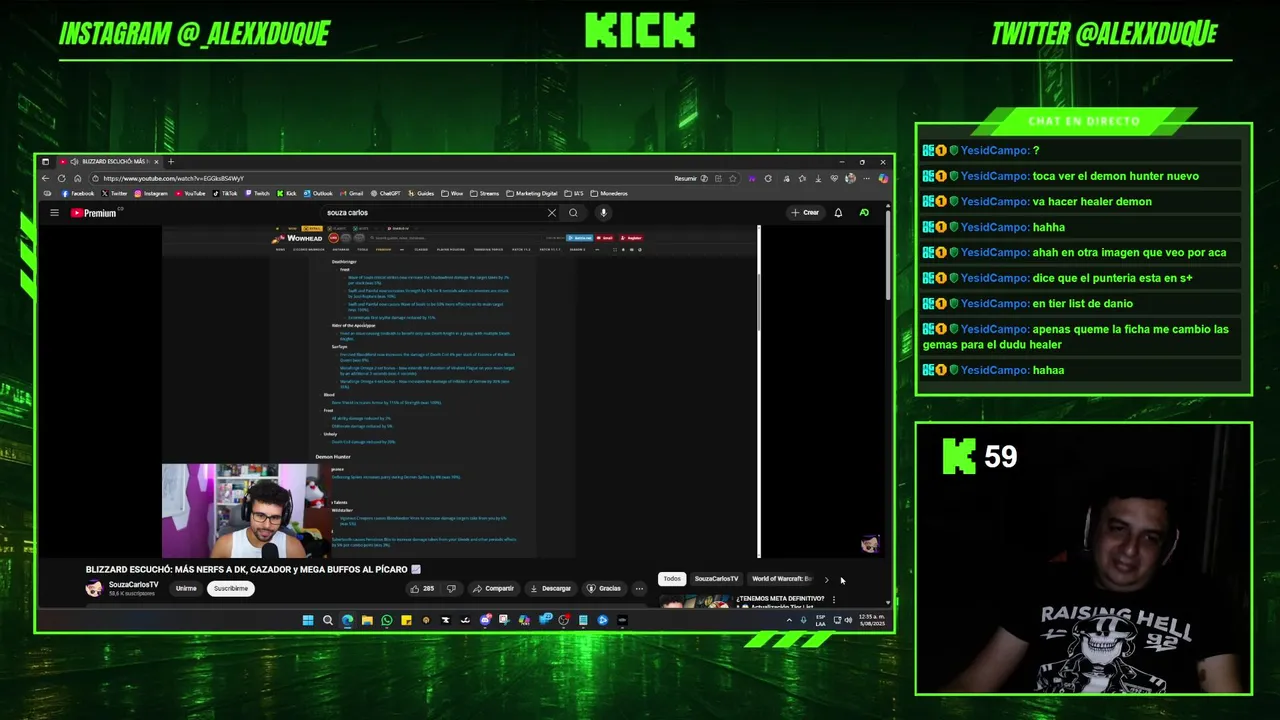
Task: Open WhatsApp from the taskbar
Action: [386, 620]
